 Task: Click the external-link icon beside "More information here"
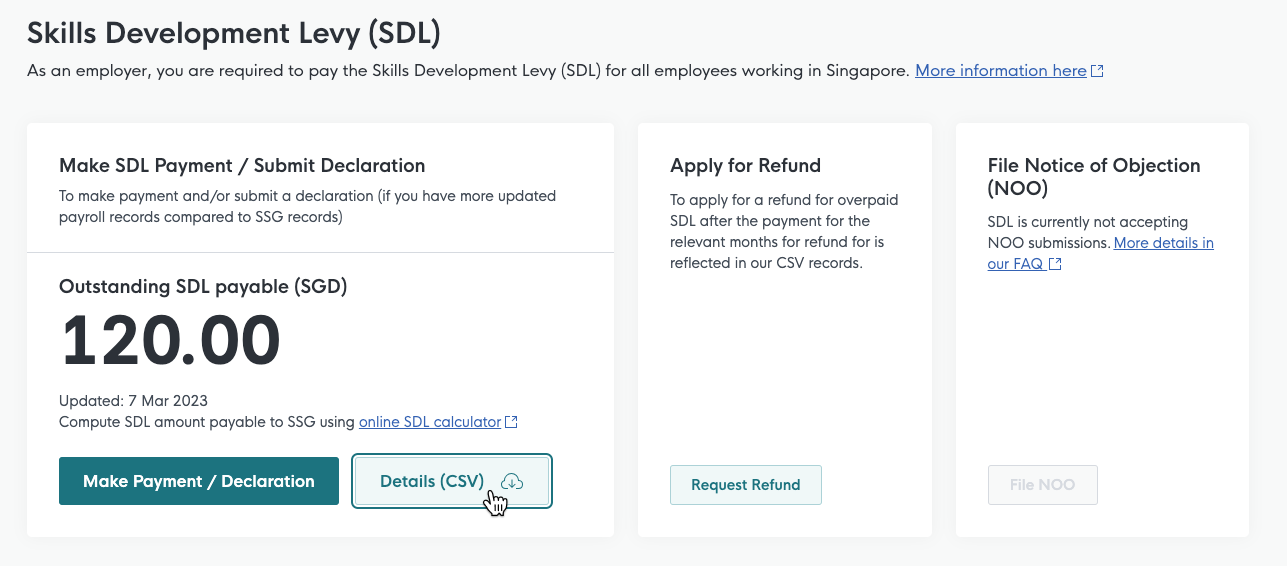coord(1097,72)
